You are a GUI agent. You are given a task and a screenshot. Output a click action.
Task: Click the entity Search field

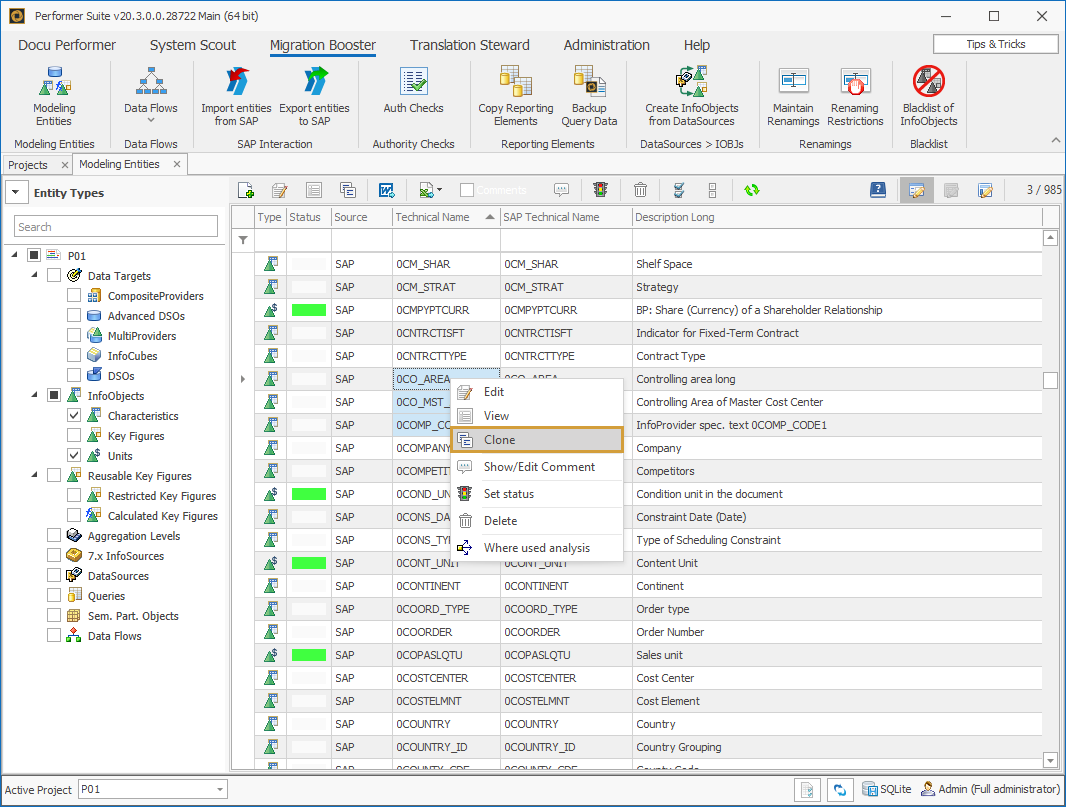[x=115, y=226]
